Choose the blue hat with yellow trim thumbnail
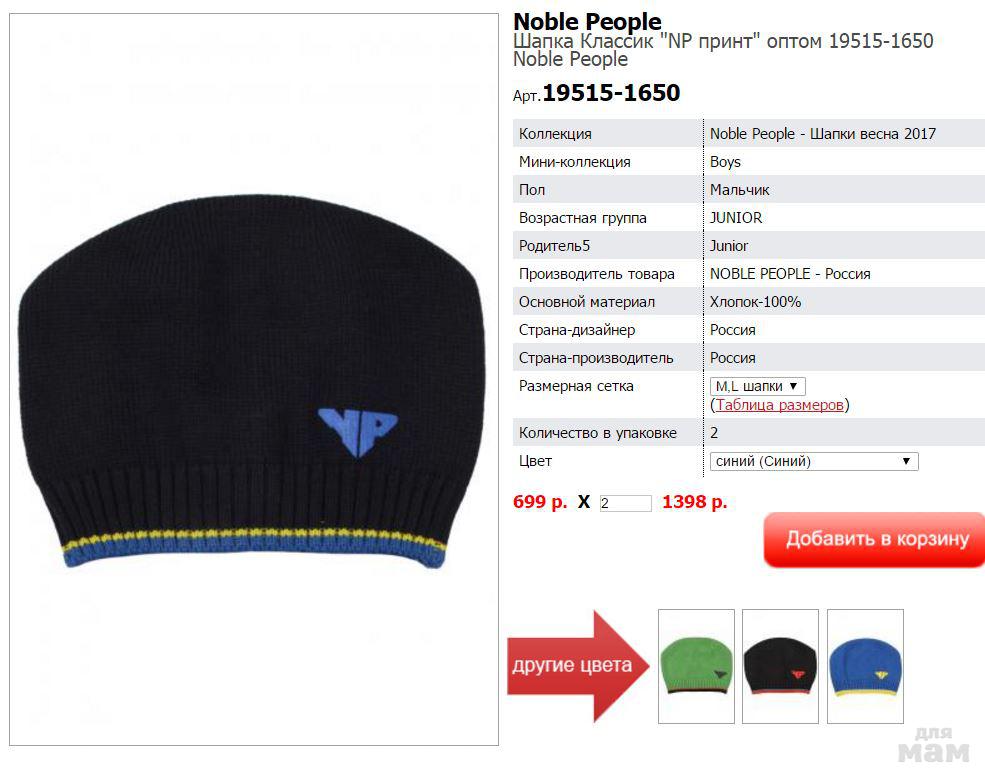The height and width of the screenshot is (777, 985). 865,666
